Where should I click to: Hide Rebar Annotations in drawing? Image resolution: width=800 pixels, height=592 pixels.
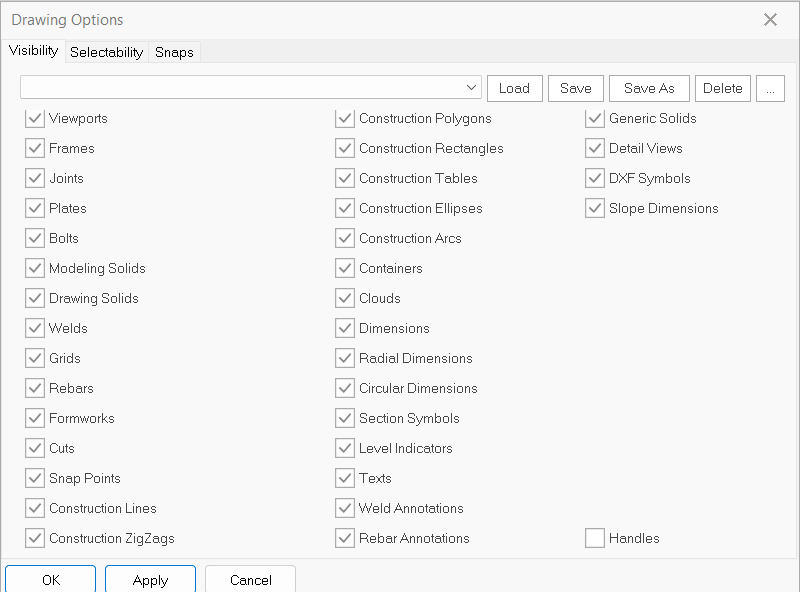coord(345,538)
